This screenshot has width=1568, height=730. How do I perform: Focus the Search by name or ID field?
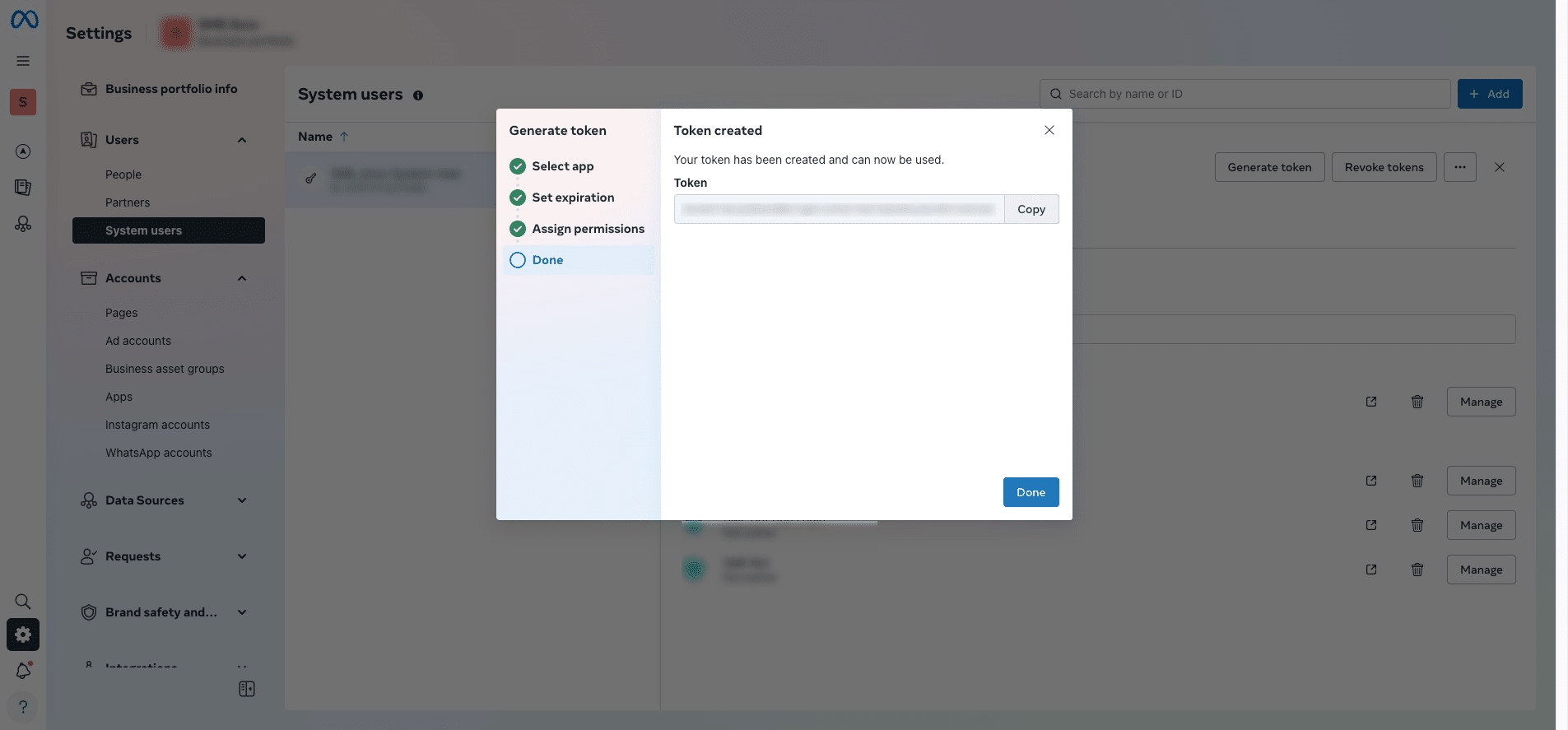point(1245,94)
